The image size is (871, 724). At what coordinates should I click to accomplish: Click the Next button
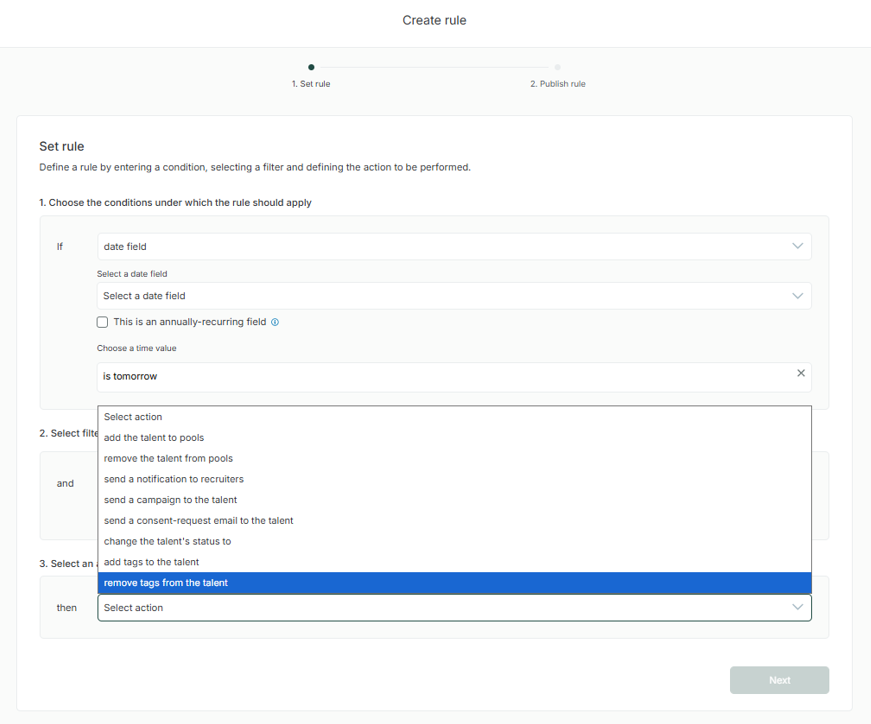[779, 680]
